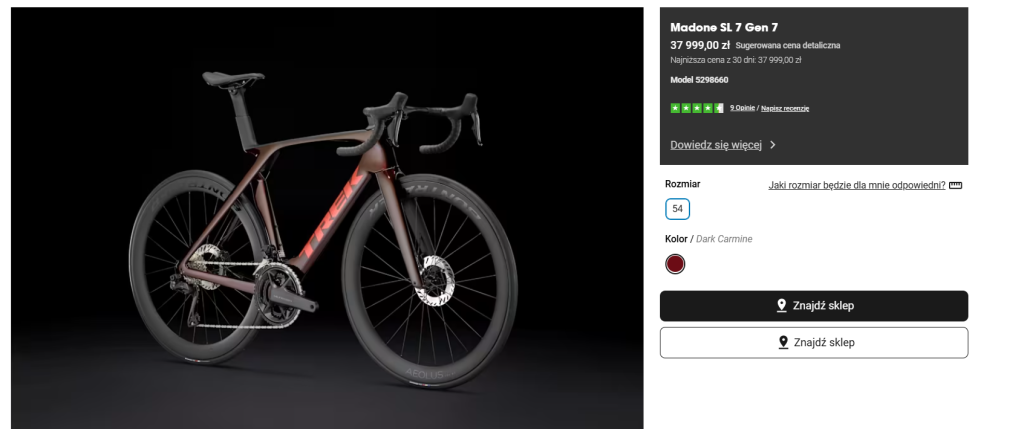1024x429 pixels.
Task: Select size 54 option
Action: click(x=678, y=209)
